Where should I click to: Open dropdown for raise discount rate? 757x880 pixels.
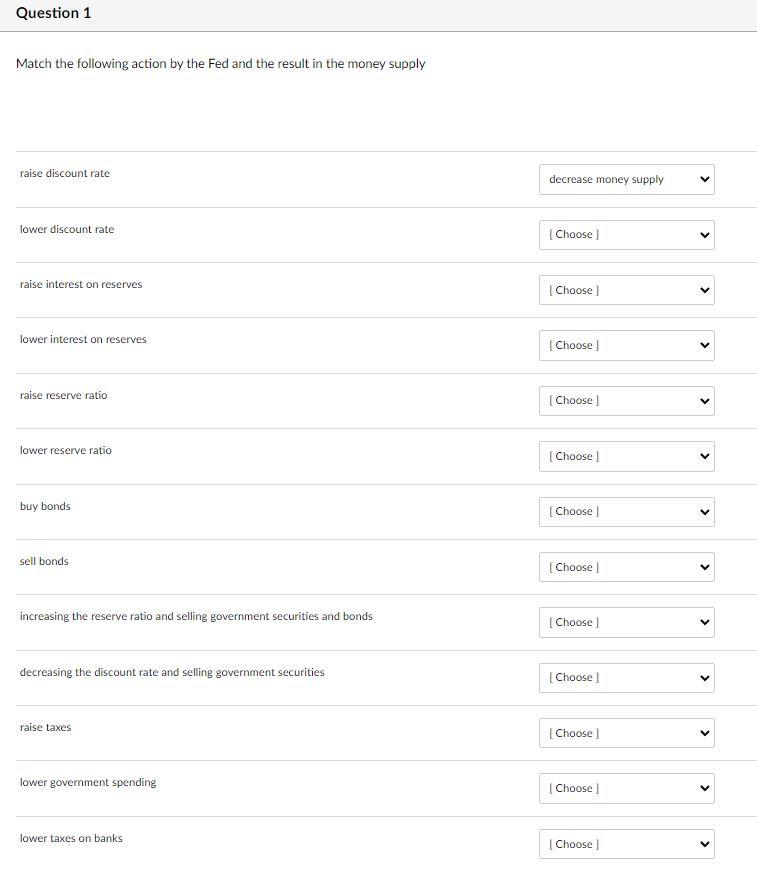[x=627, y=180]
